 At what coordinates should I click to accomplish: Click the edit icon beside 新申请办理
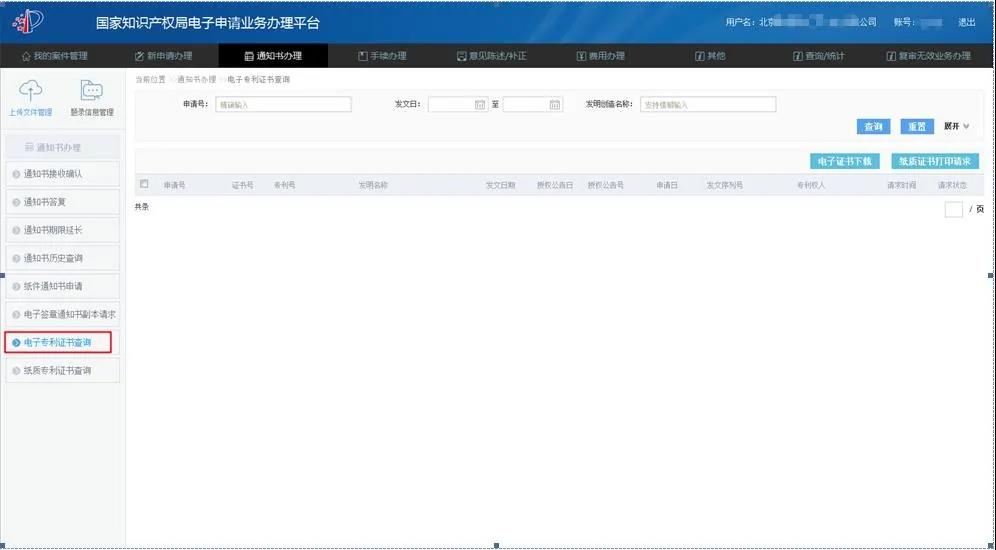point(139,56)
